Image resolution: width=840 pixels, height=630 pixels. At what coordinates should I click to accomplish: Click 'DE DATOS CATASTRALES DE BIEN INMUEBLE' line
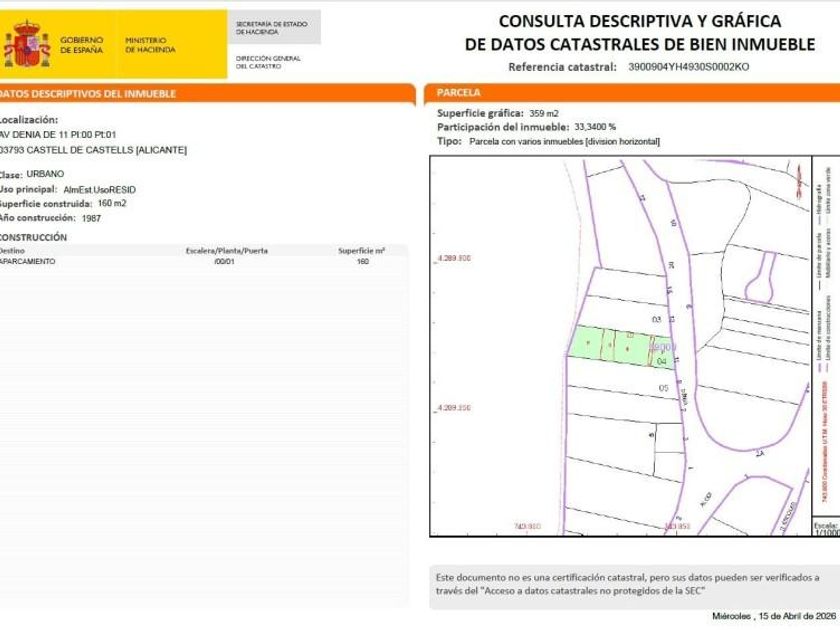click(640, 44)
